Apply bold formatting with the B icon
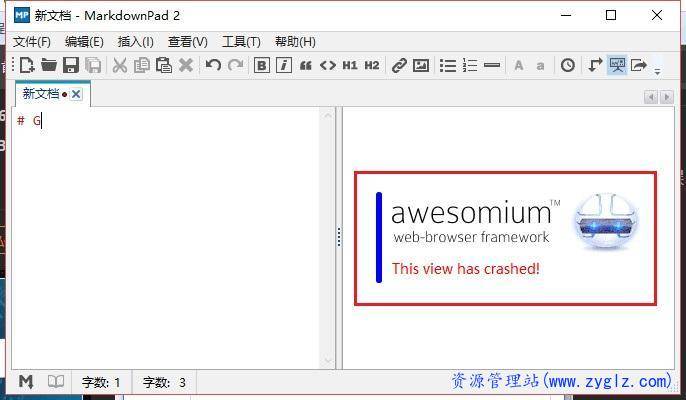686x400 pixels. click(262, 66)
